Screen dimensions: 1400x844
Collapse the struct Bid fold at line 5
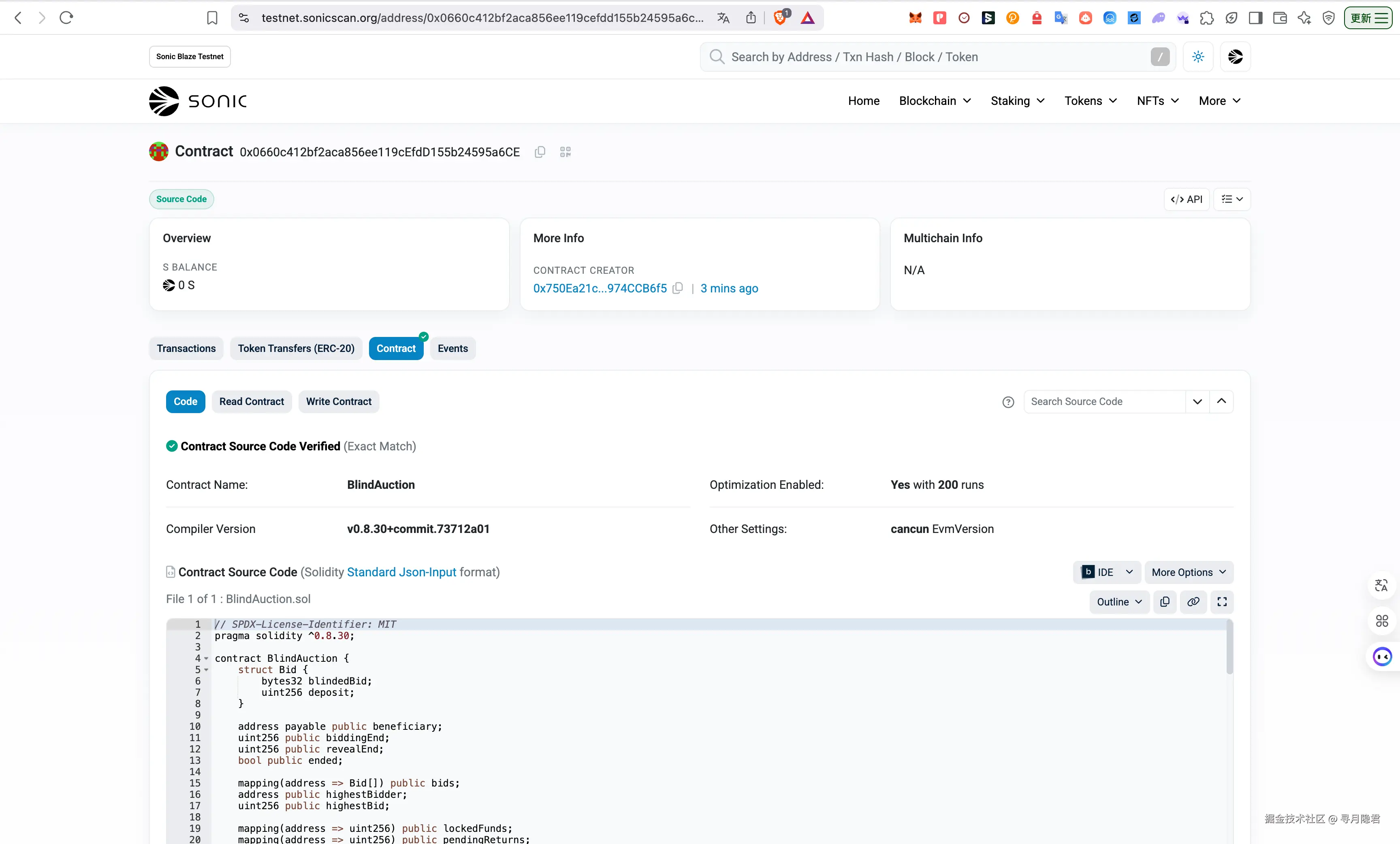point(206,670)
